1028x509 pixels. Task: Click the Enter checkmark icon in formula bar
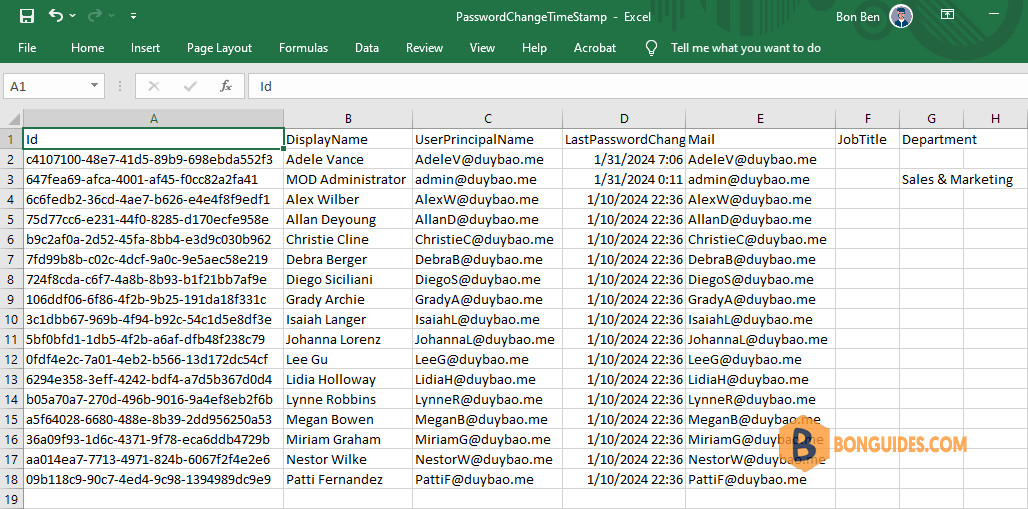pos(191,86)
